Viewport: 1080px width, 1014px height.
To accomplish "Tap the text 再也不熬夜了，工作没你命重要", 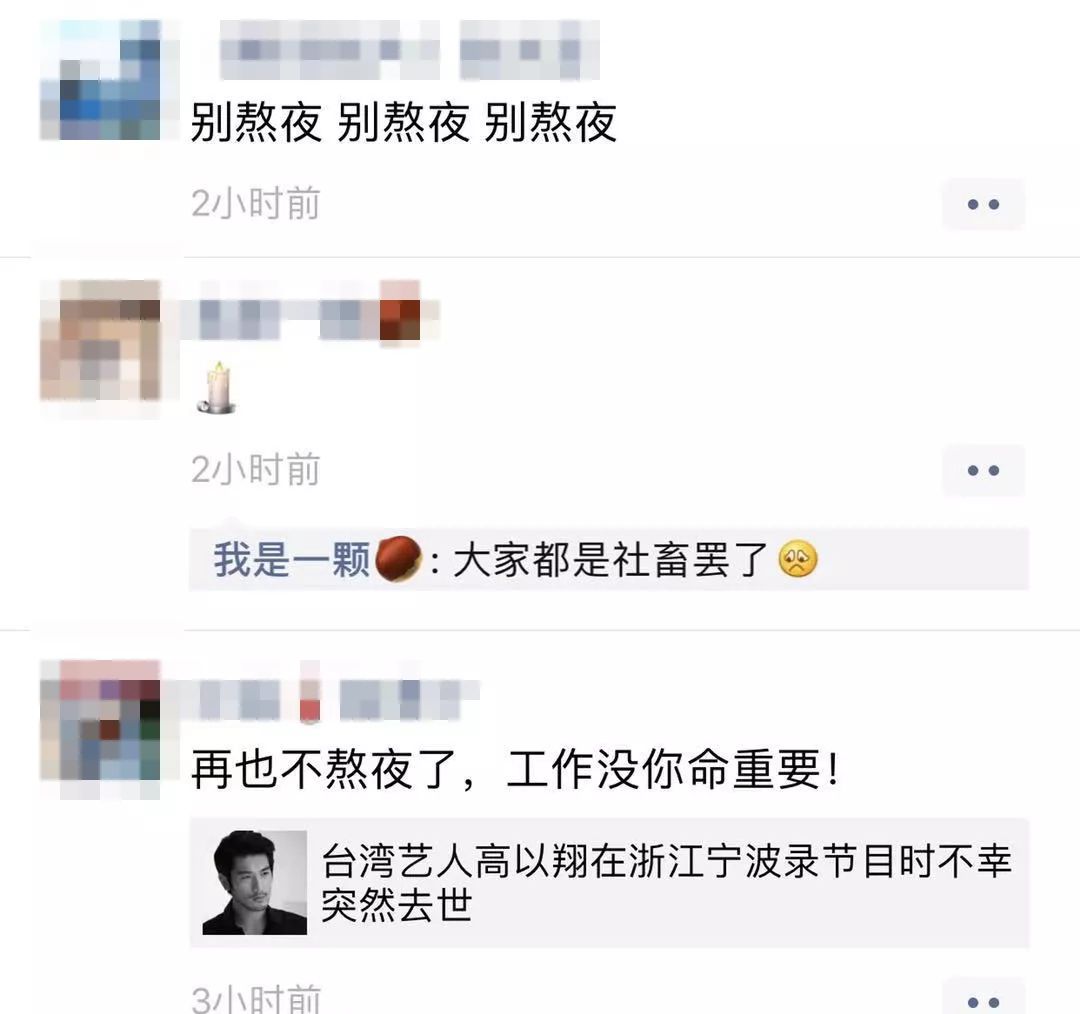I will [x=515, y=769].
